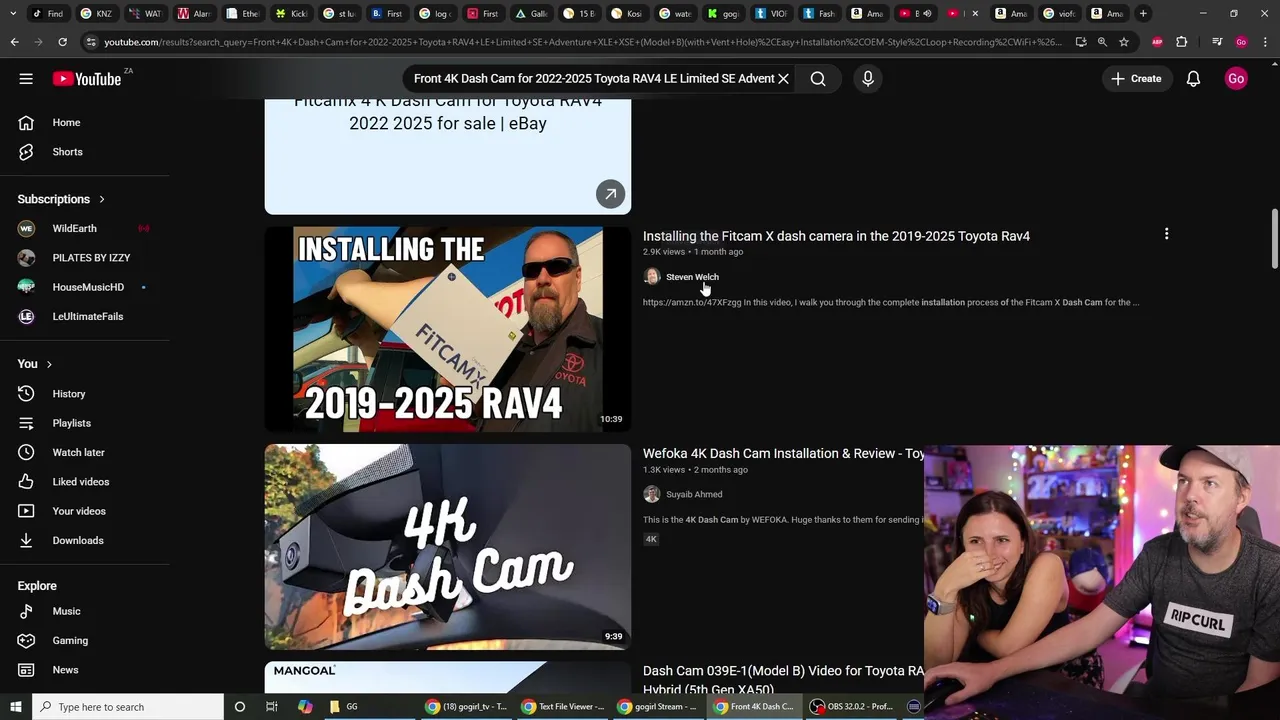The width and height of the screenshot is (1280, 720).
Task: Open the Create menu button
Action: (1136, 79)
